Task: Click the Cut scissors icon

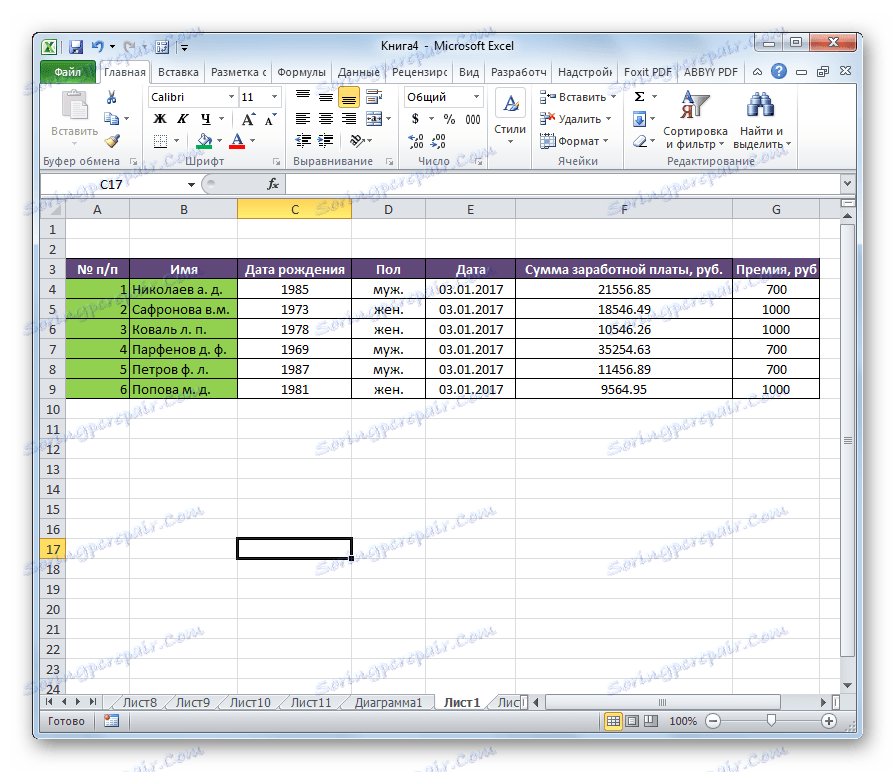Action: [x=111, y=97]
